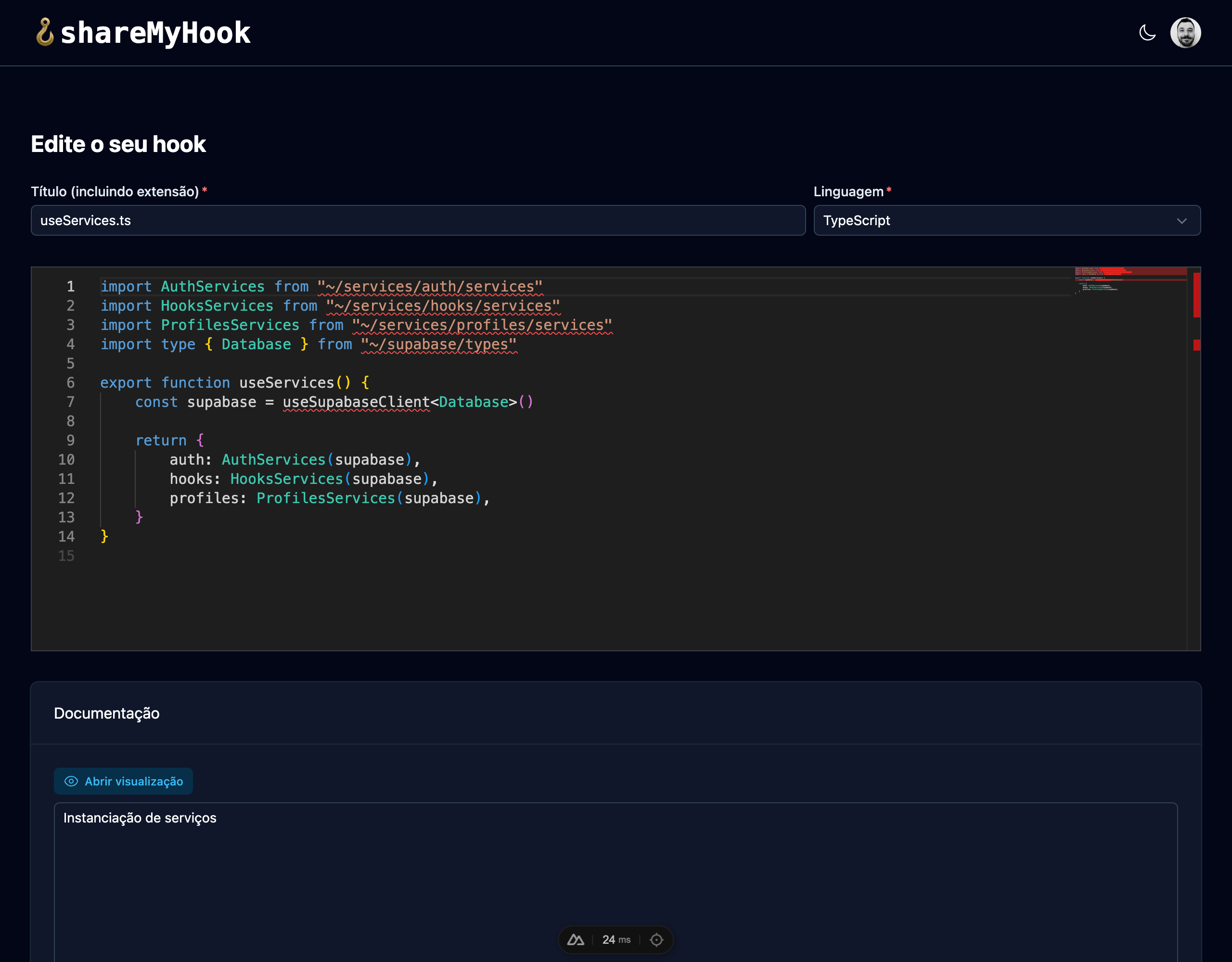
Task: Click the Database type on line 4
Action: [x=256, y=344]
